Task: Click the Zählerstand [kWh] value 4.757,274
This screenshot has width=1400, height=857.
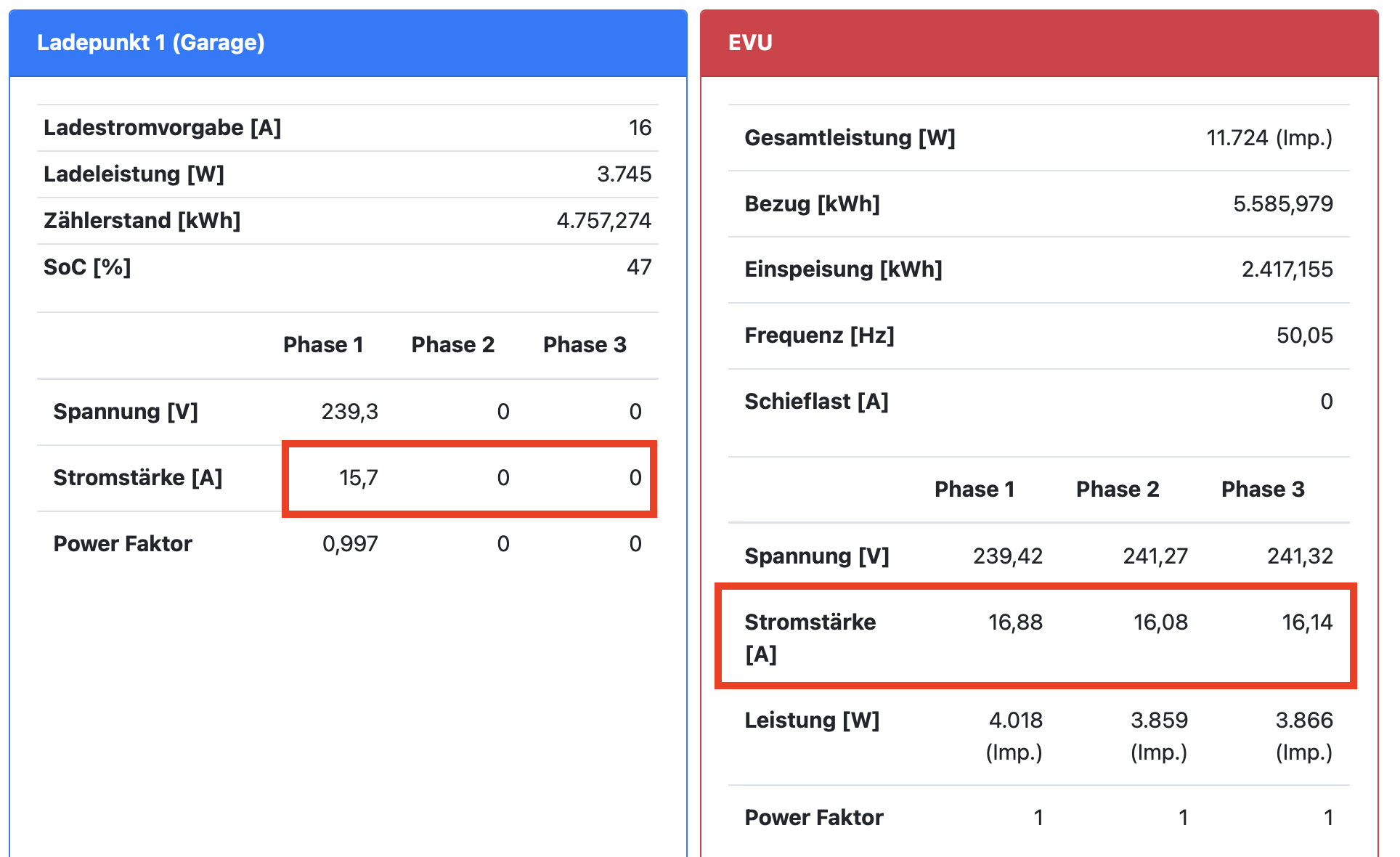Action: 603,221
